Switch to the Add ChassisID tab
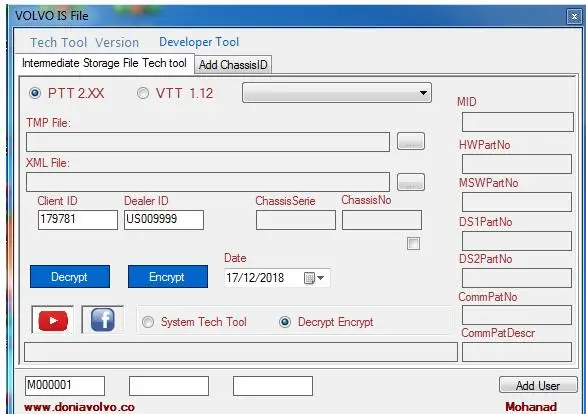 coord(233,65)
